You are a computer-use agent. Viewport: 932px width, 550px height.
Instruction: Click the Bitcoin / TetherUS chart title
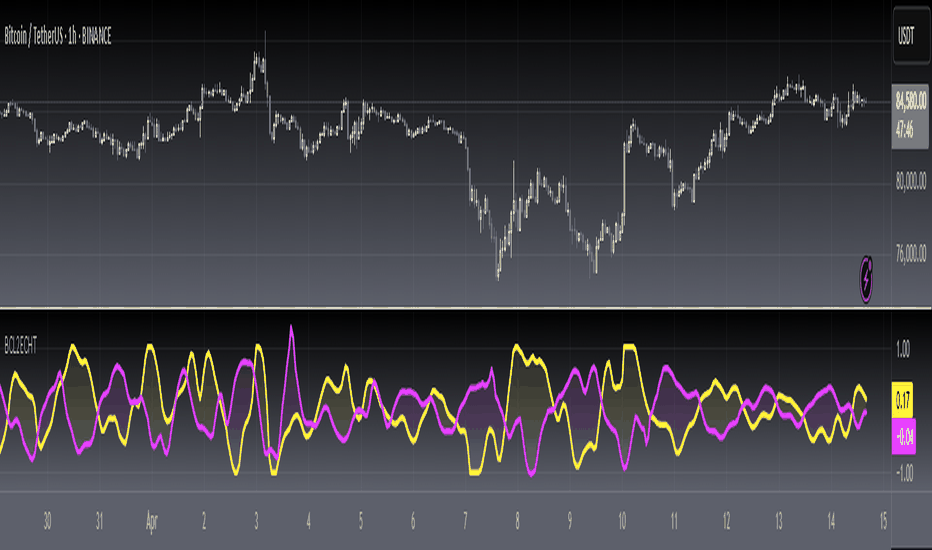pos(58,37)
